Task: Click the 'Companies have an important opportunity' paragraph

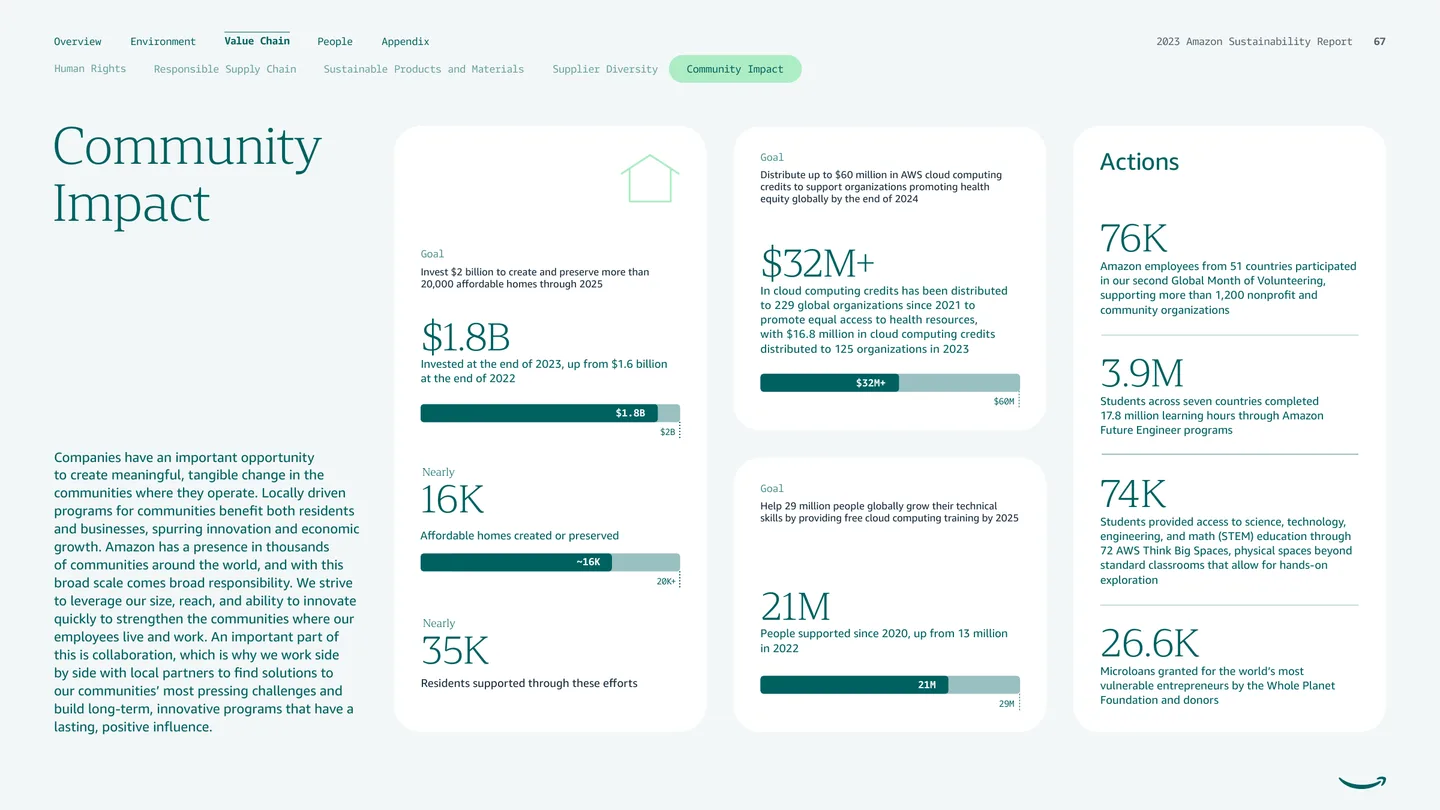Action: click(x=206, y=592)
